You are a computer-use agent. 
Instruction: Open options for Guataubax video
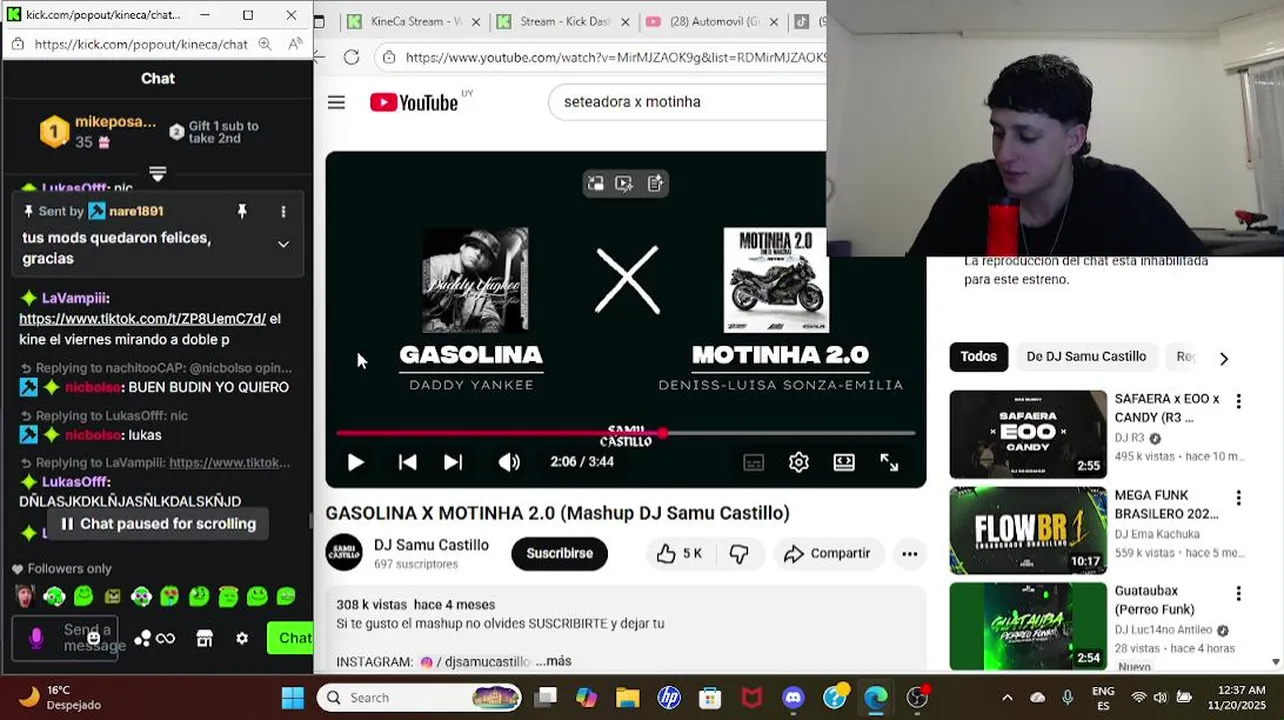pos(1238,594)
